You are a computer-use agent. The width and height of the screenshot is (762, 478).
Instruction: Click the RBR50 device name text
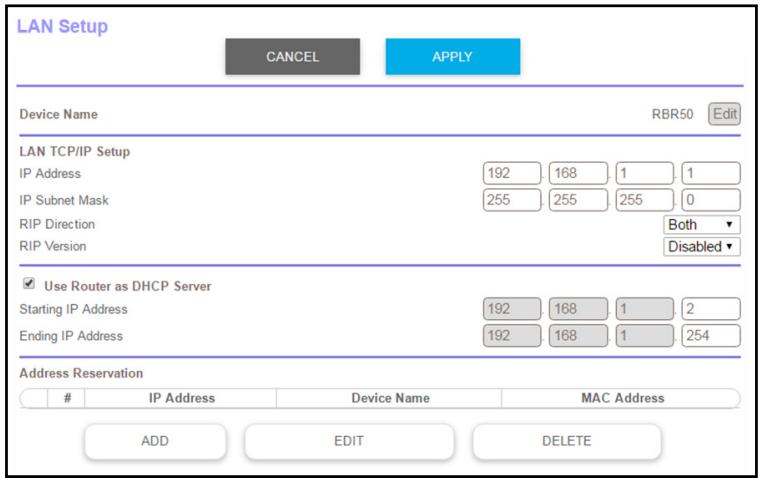[x=672, y=114]
